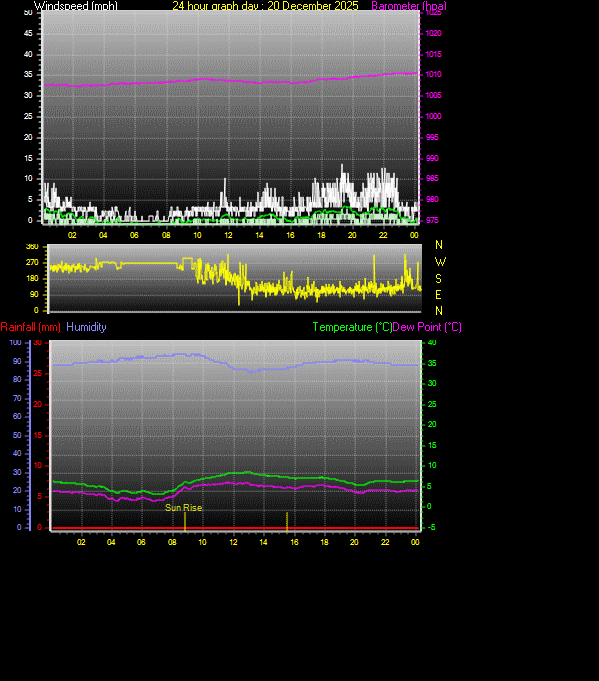Click the 'Sun Rise' label text
This screenshot has width=599, height=681.
coord(184,507)
